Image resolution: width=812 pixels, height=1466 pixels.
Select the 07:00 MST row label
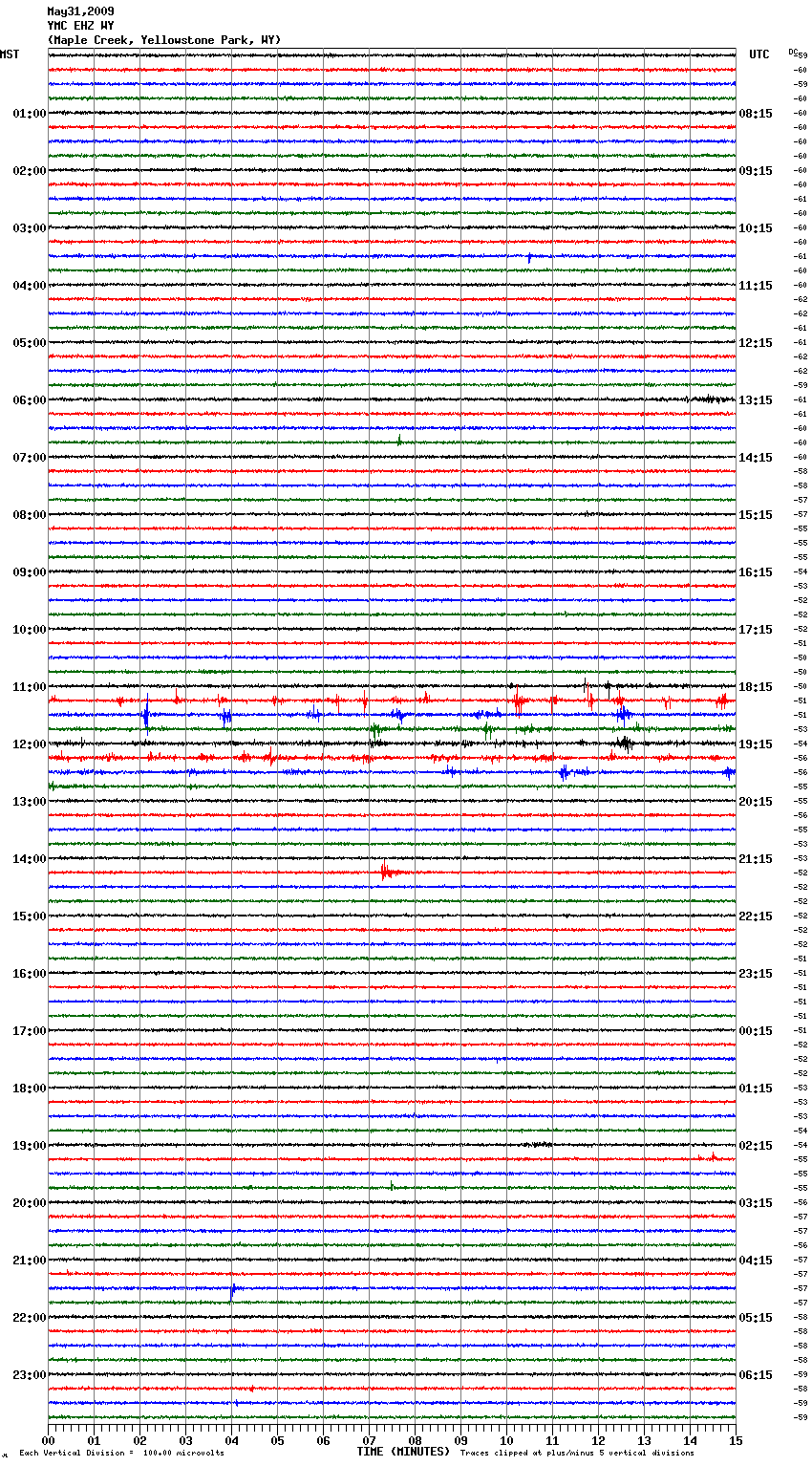(x=30, y=458)
